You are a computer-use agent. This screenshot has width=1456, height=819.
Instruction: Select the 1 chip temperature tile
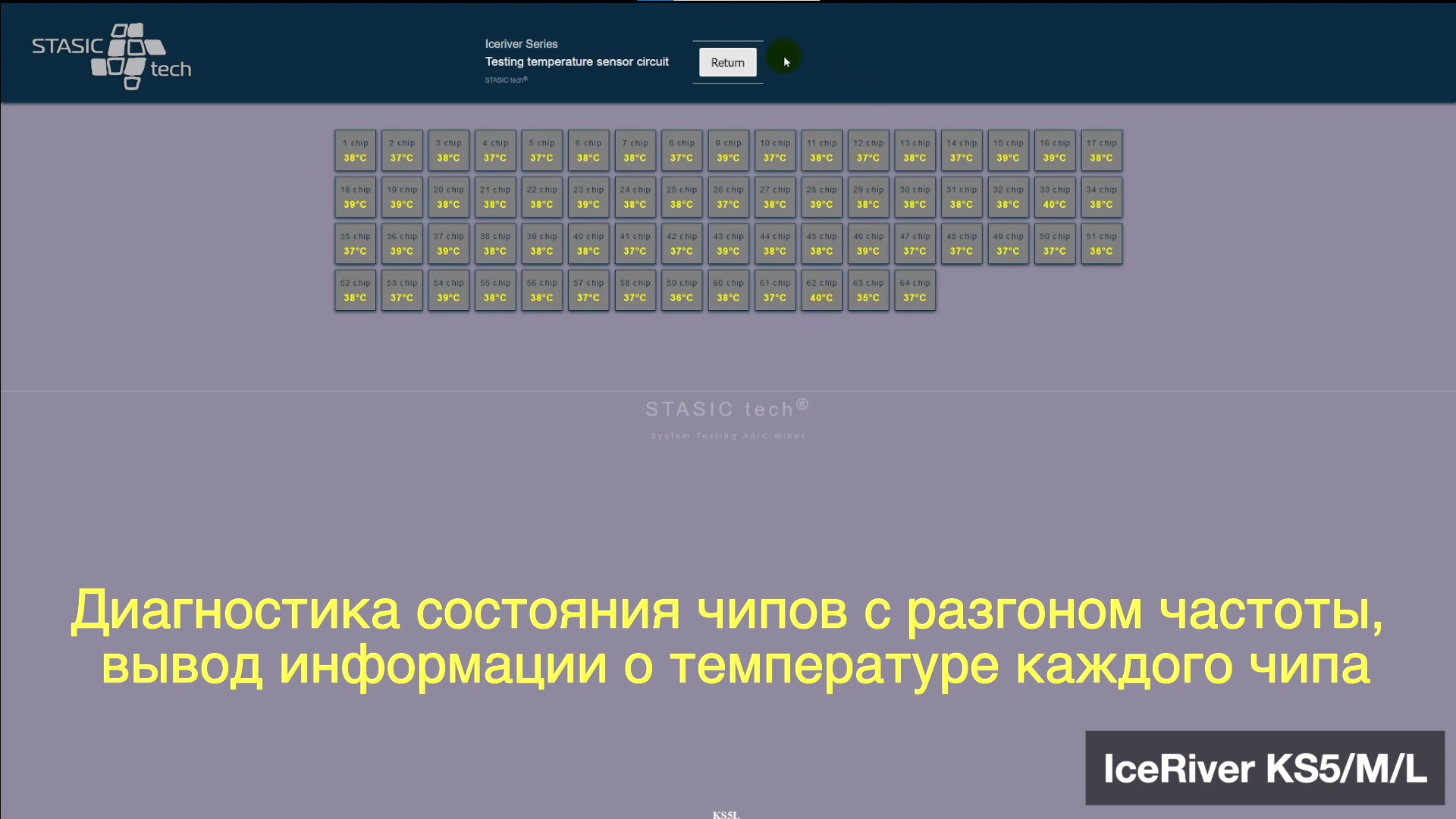[355, 150]
